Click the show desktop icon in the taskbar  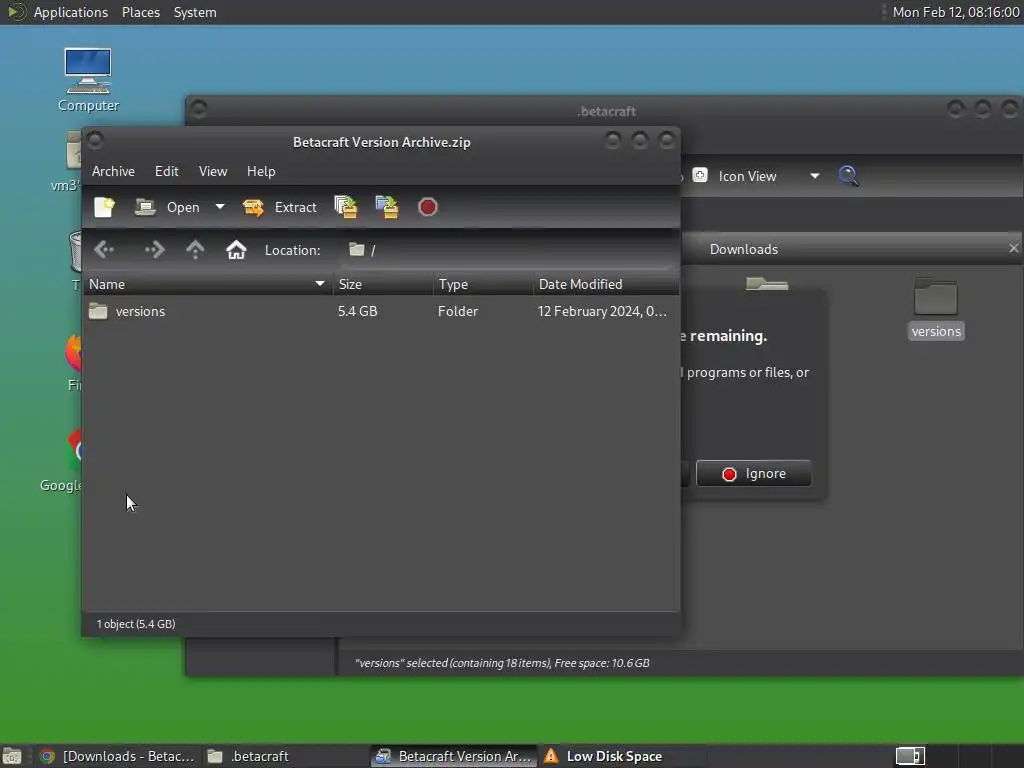click(12, 756)
